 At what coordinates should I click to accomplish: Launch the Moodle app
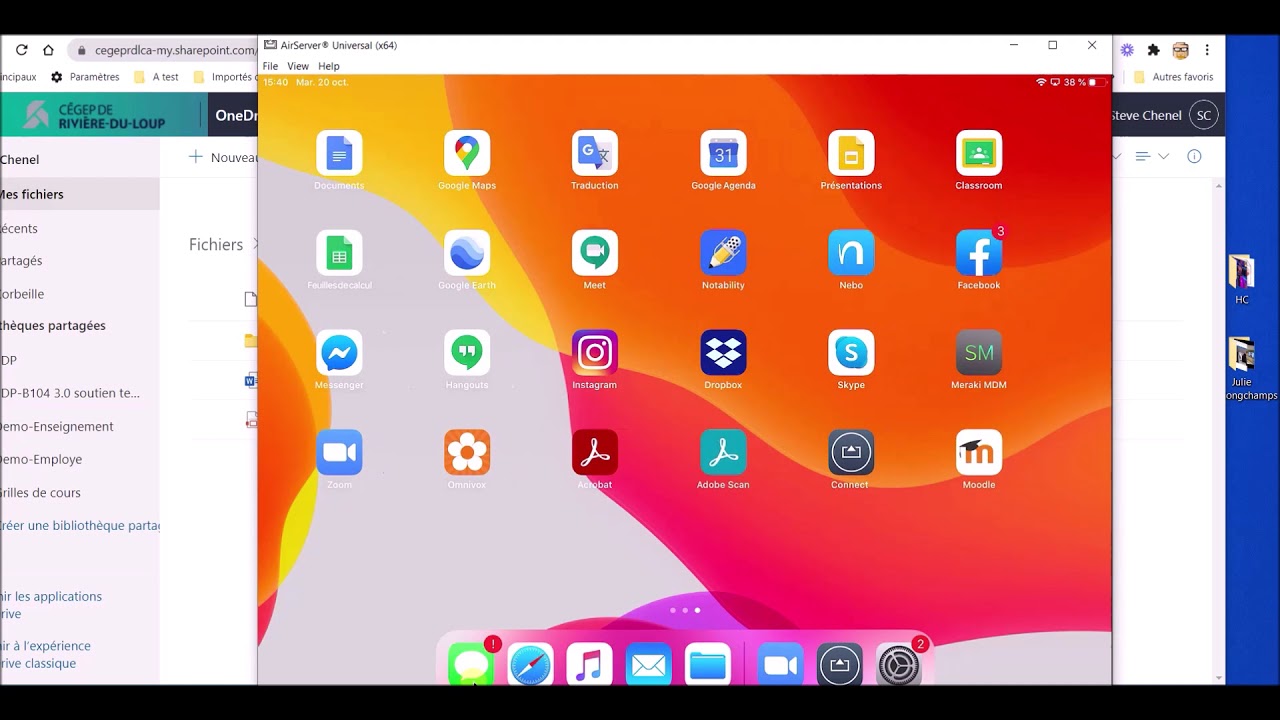point(979,453)
